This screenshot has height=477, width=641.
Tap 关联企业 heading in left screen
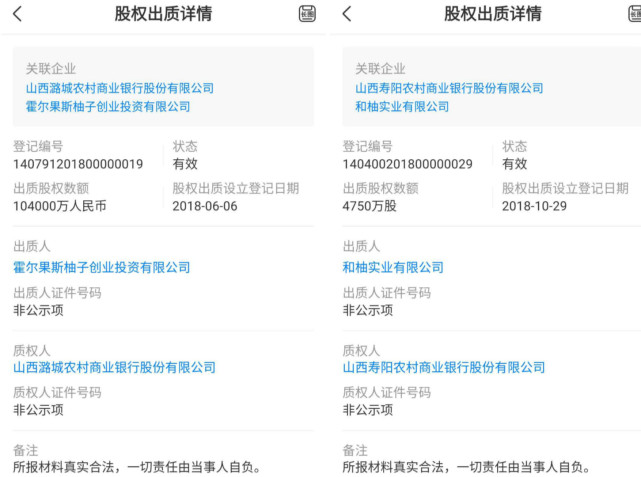pos(51,69)
